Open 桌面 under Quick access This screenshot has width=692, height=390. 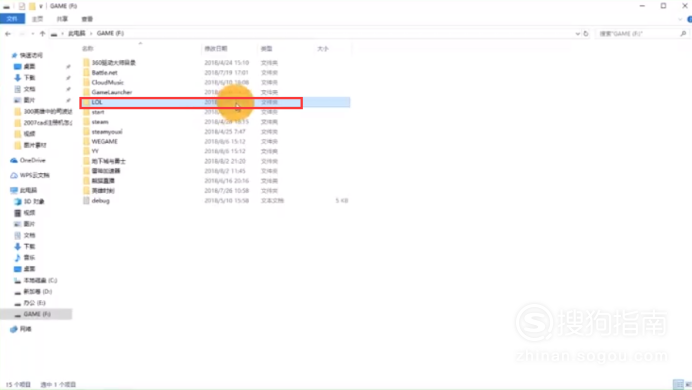[x=29, y=67]
